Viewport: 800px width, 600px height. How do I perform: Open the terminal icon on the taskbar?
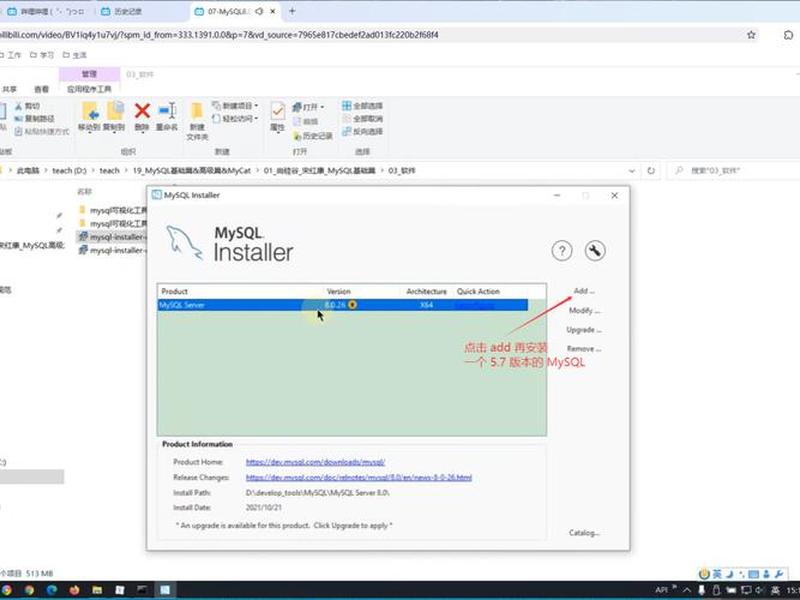(142, 590)
